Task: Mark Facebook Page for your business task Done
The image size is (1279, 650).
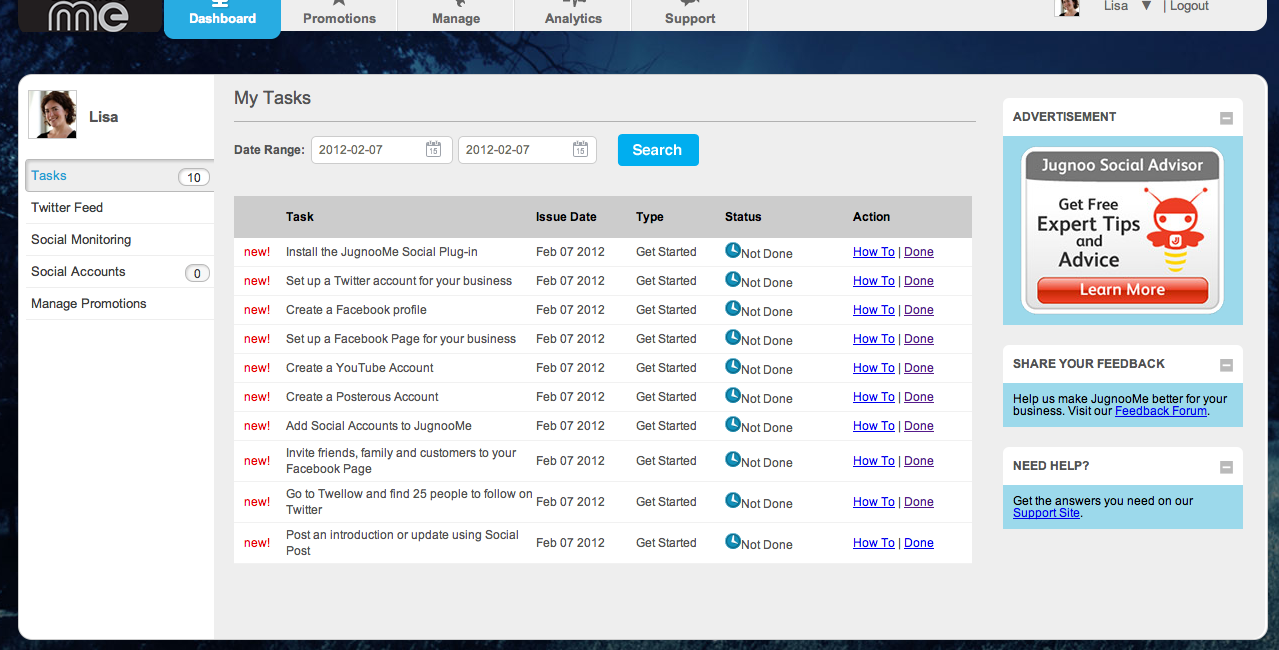Action: [x=919, y=339]
